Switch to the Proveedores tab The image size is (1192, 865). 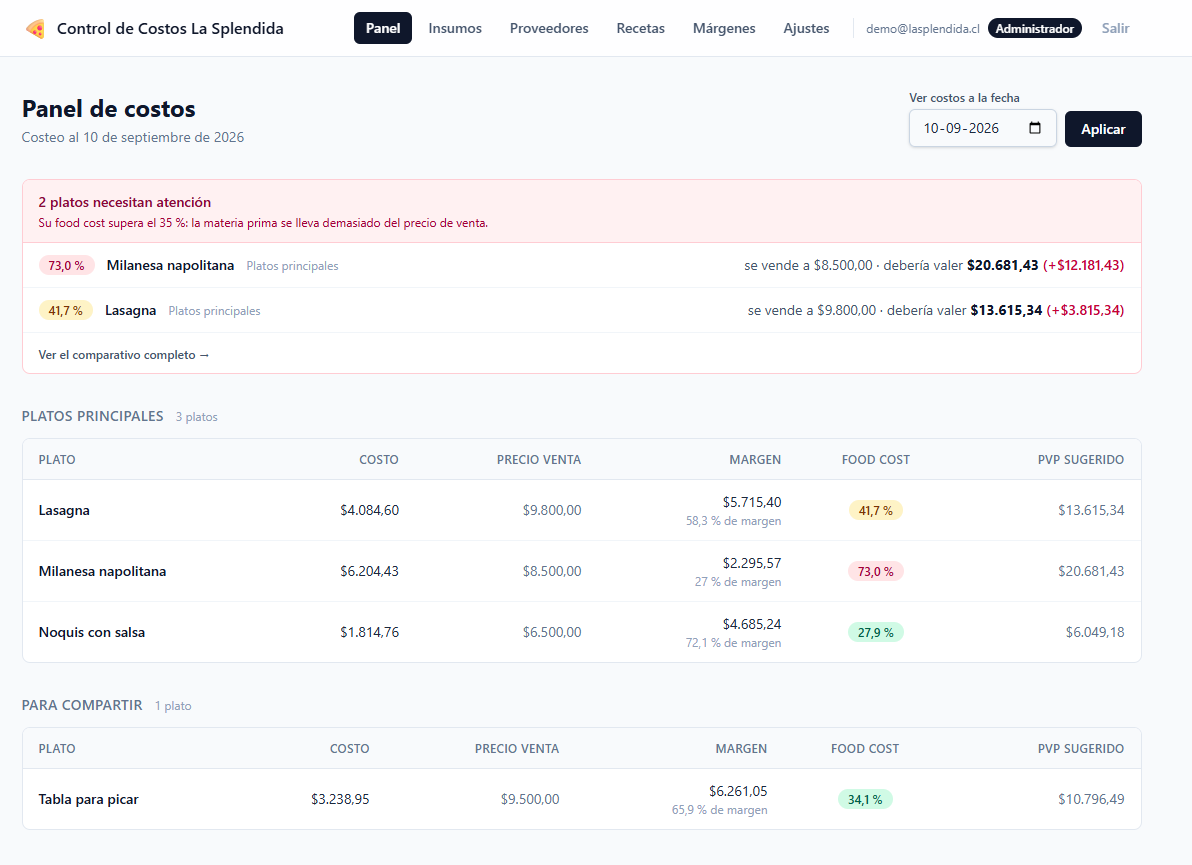pos(549,28)
